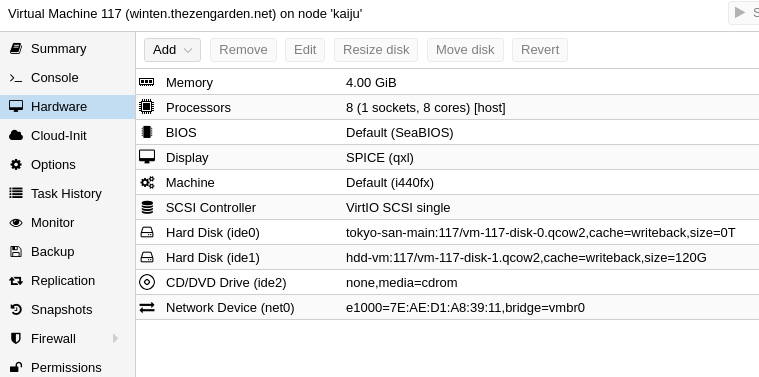The image size is (759, 377).
Task: Expand the Firewall submenu arrow
Action: [115, 338]
